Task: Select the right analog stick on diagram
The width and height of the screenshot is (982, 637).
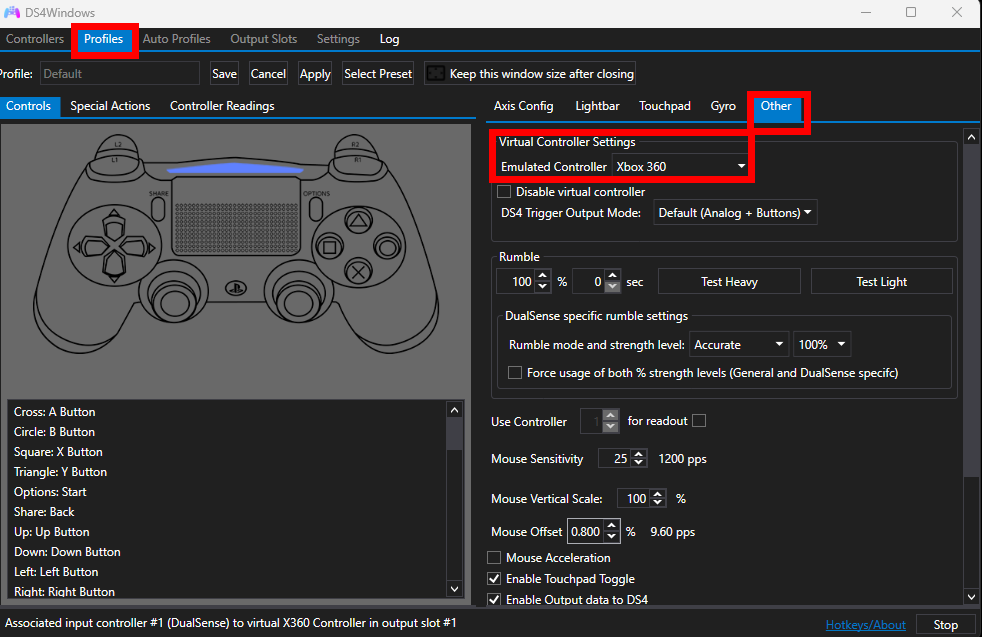Action: (298, 301)
